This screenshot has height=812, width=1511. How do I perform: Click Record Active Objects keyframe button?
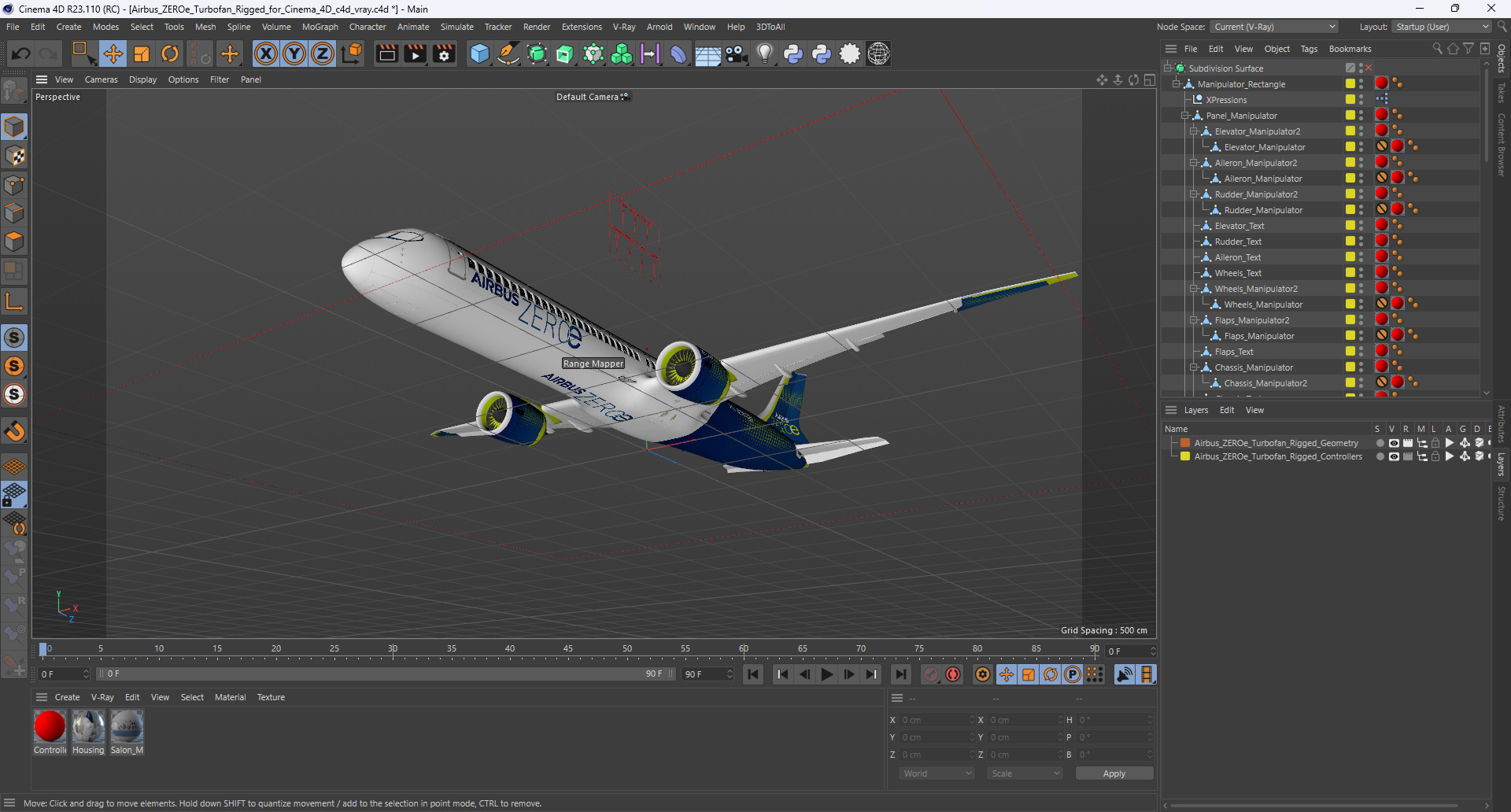point(931,674)
